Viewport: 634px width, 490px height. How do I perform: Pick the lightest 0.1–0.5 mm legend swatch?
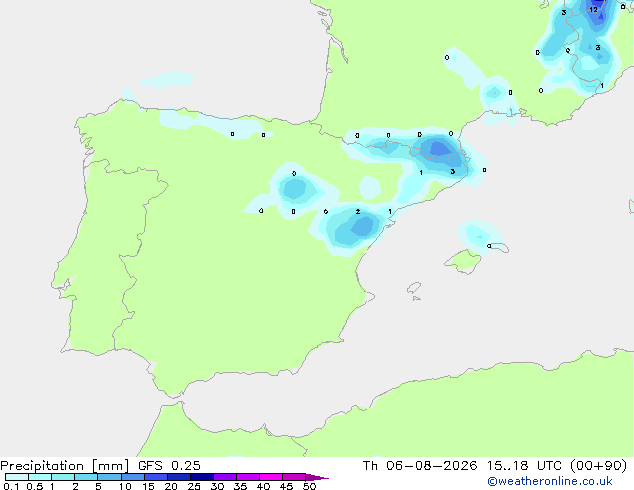pos(17,477)
